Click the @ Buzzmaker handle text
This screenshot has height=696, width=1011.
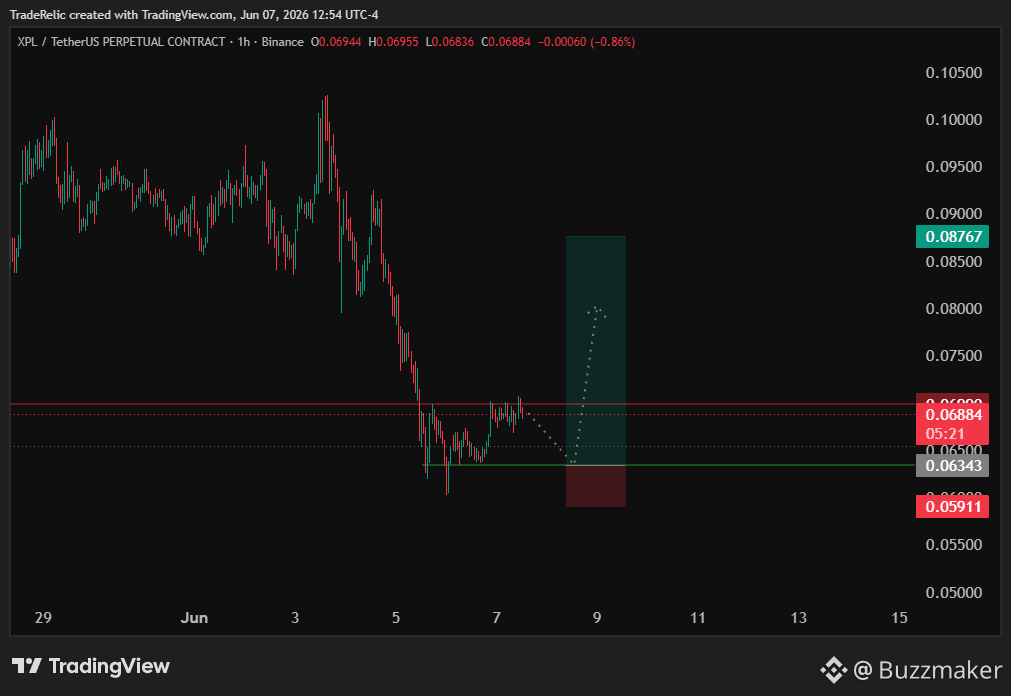point(927,670)
